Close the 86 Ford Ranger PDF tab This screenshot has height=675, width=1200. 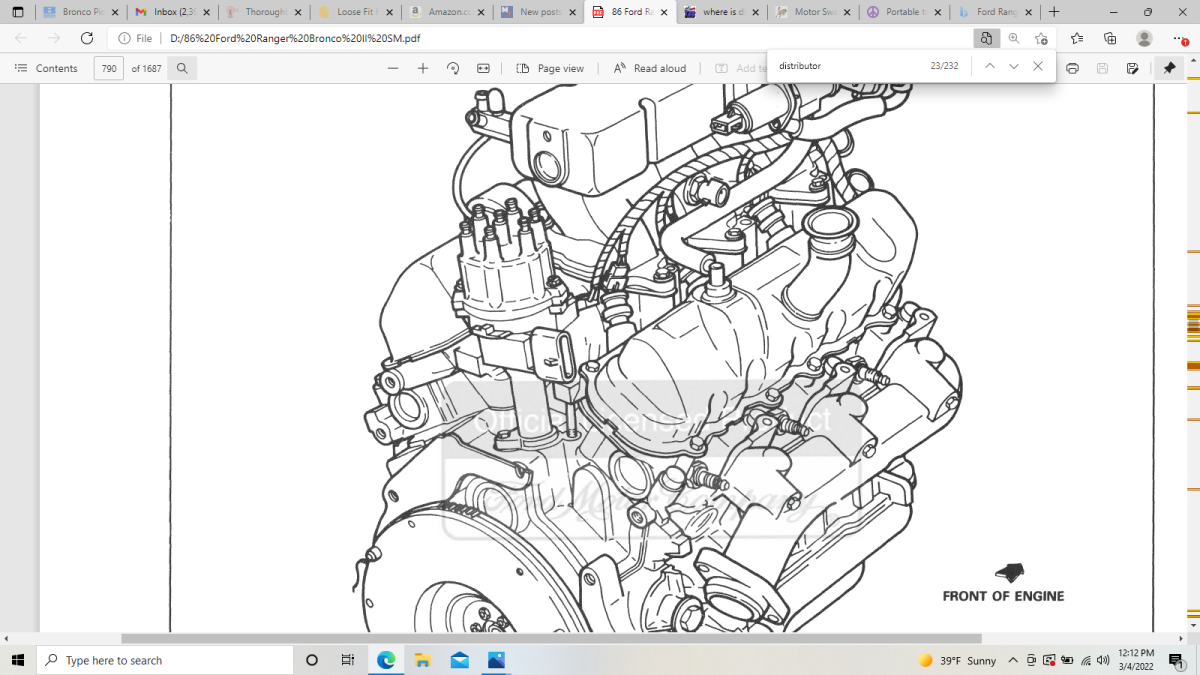point(664,12)
